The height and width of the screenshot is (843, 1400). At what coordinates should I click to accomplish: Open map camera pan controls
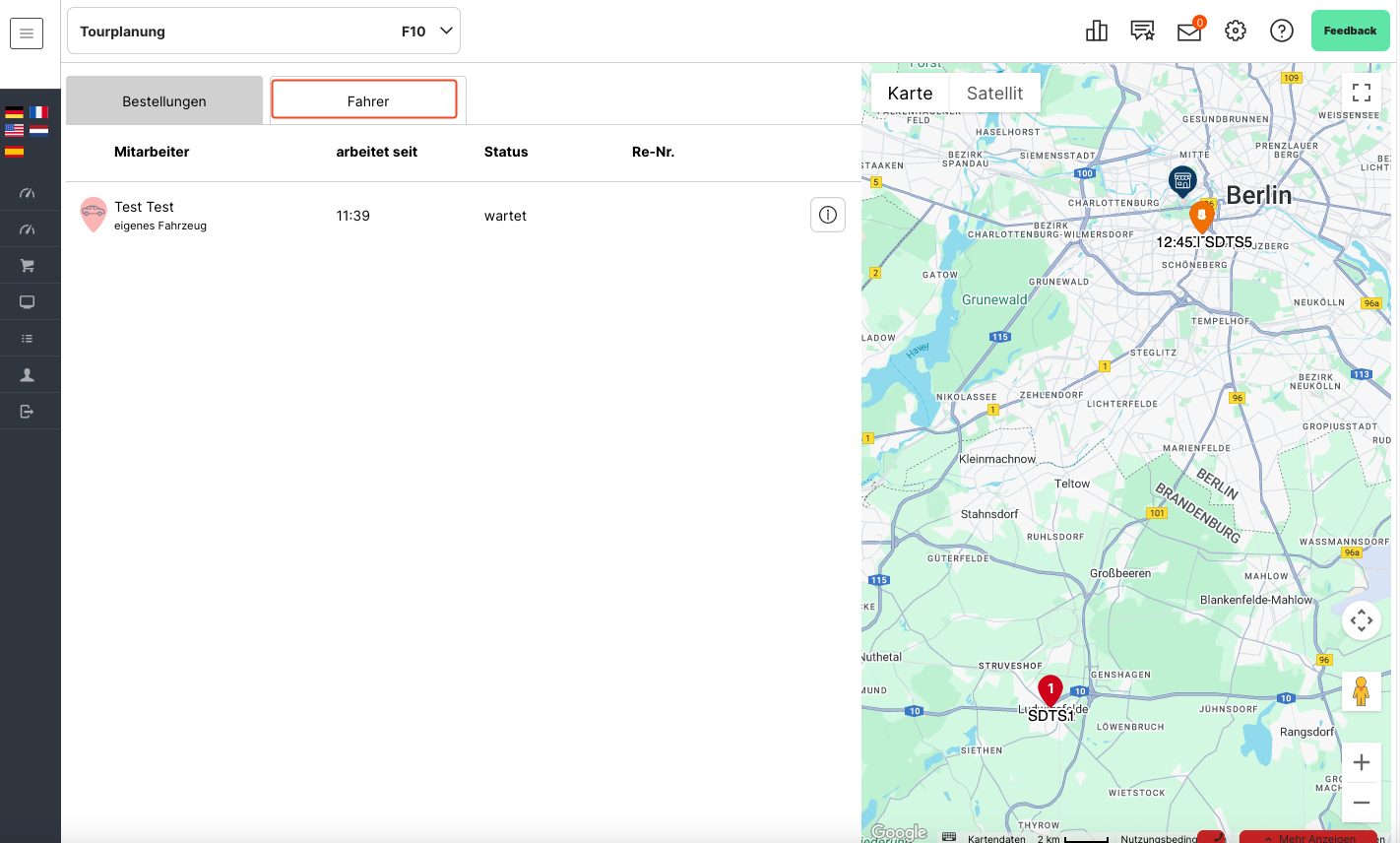(1362, 620)
